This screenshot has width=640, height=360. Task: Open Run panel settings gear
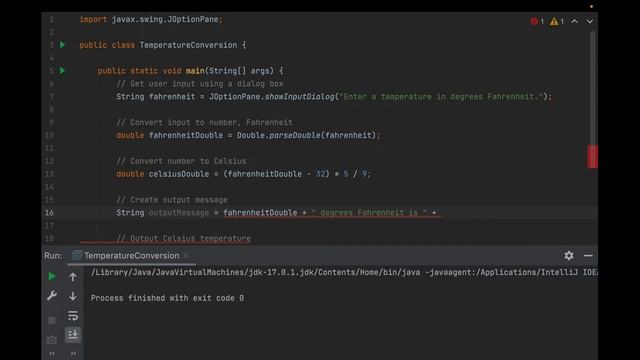pos(569,256)
